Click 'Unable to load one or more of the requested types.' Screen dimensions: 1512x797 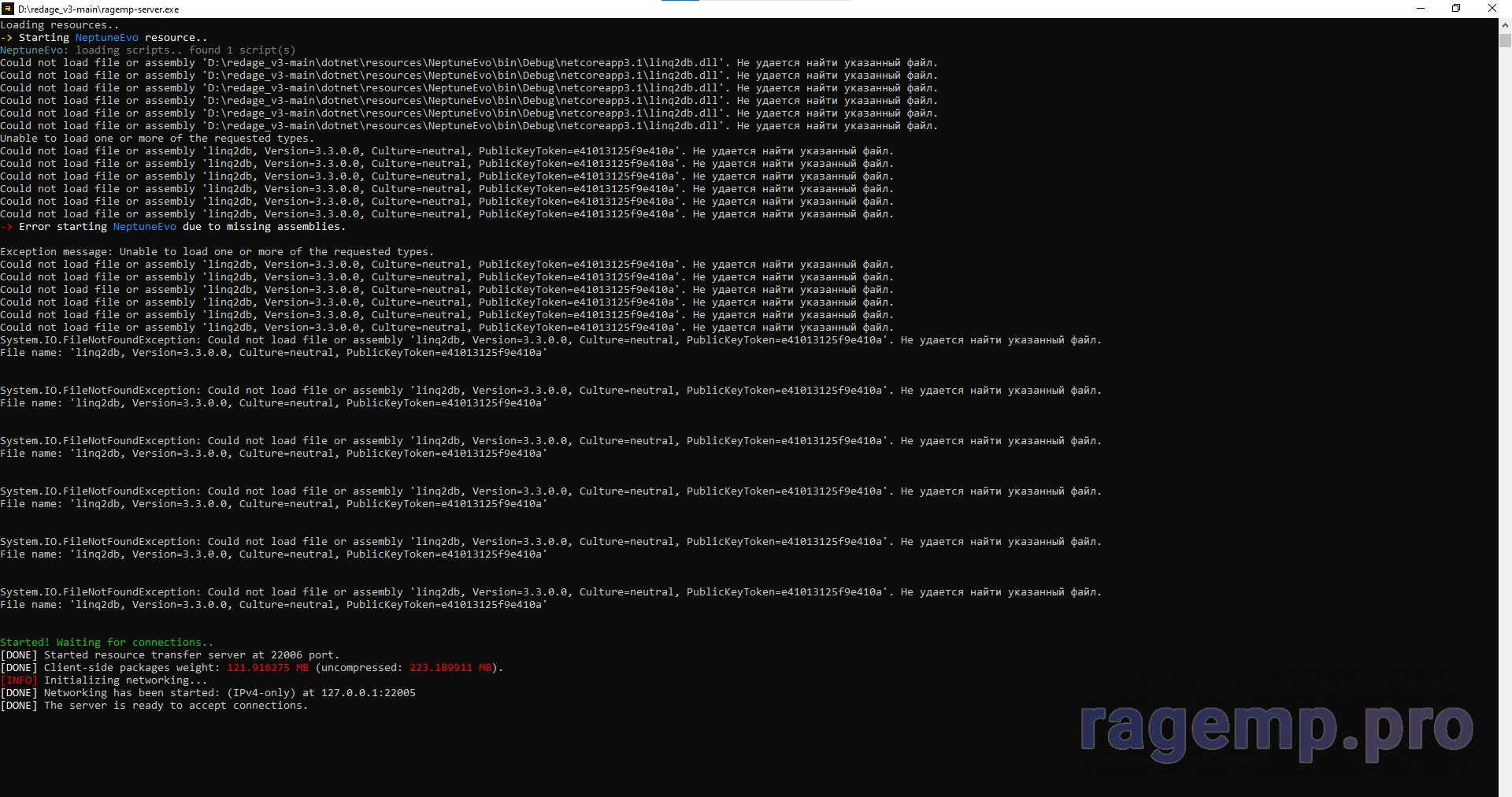[157, 139]
